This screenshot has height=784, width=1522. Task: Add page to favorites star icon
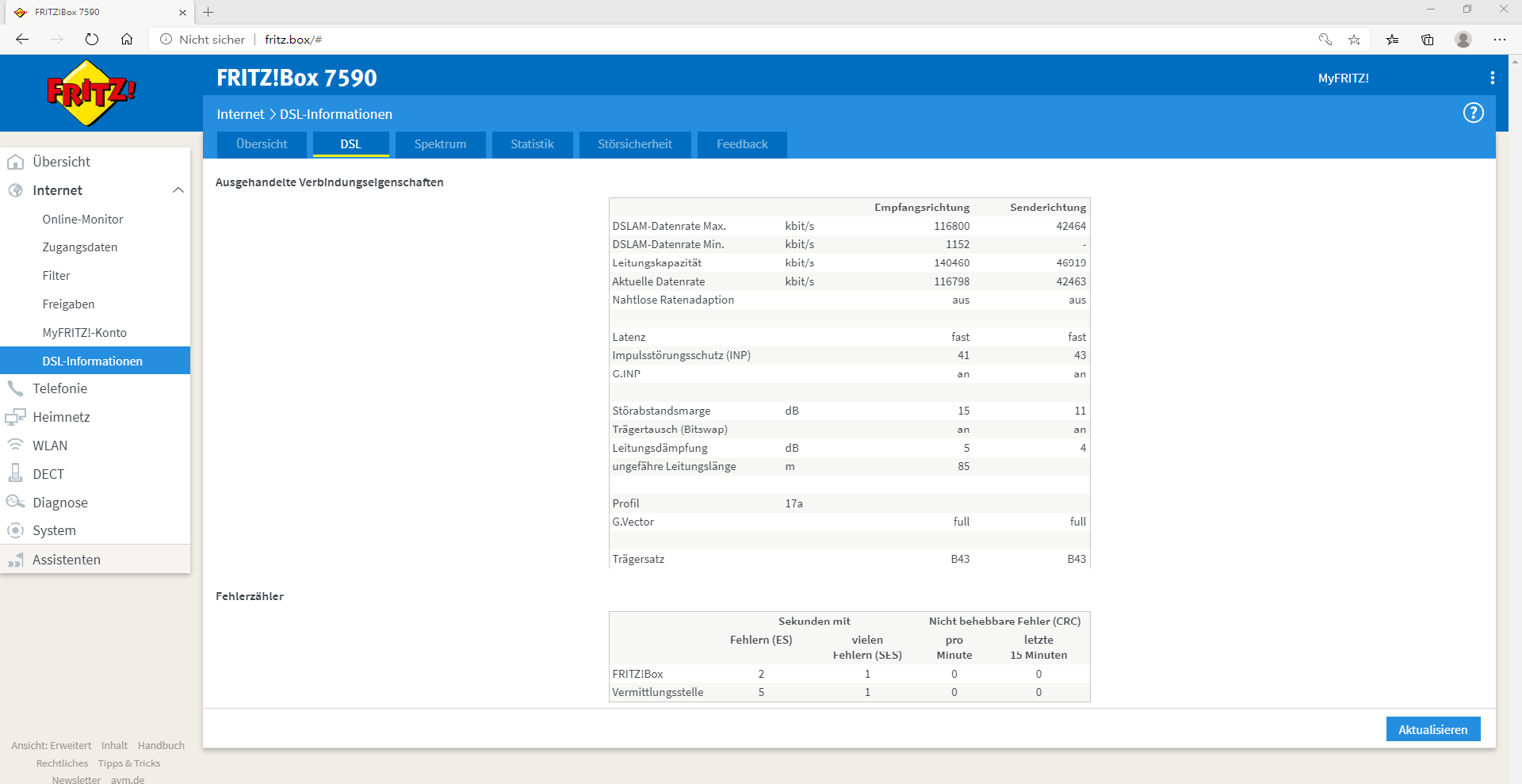click(x=1354, y=39)
